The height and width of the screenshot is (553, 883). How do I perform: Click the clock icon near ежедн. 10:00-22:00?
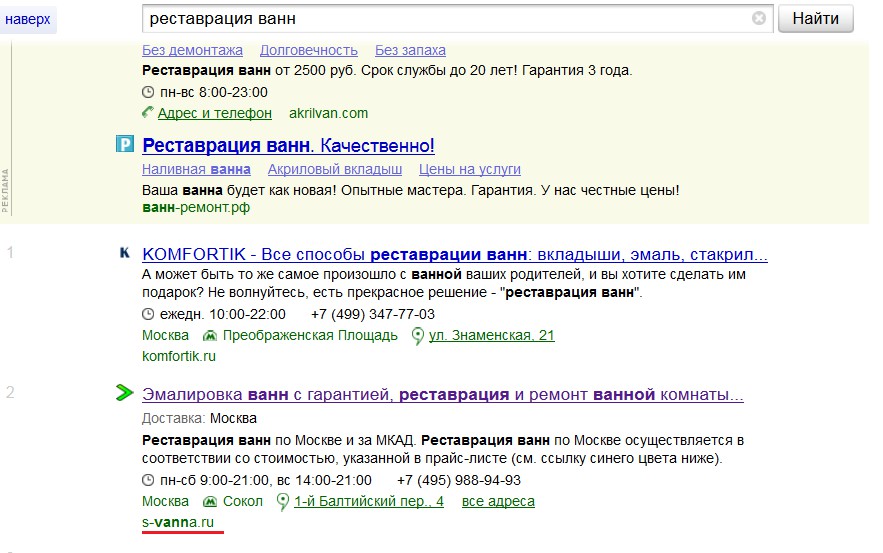click(x=148, y=314)
